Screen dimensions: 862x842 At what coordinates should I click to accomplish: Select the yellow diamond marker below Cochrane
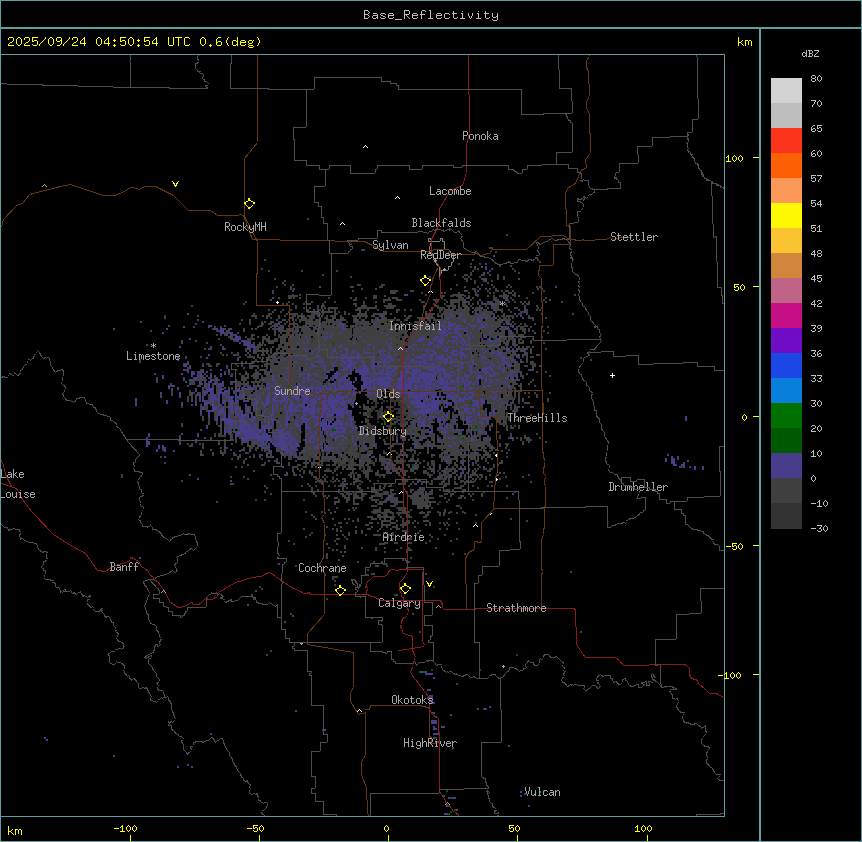click(340, 590)
